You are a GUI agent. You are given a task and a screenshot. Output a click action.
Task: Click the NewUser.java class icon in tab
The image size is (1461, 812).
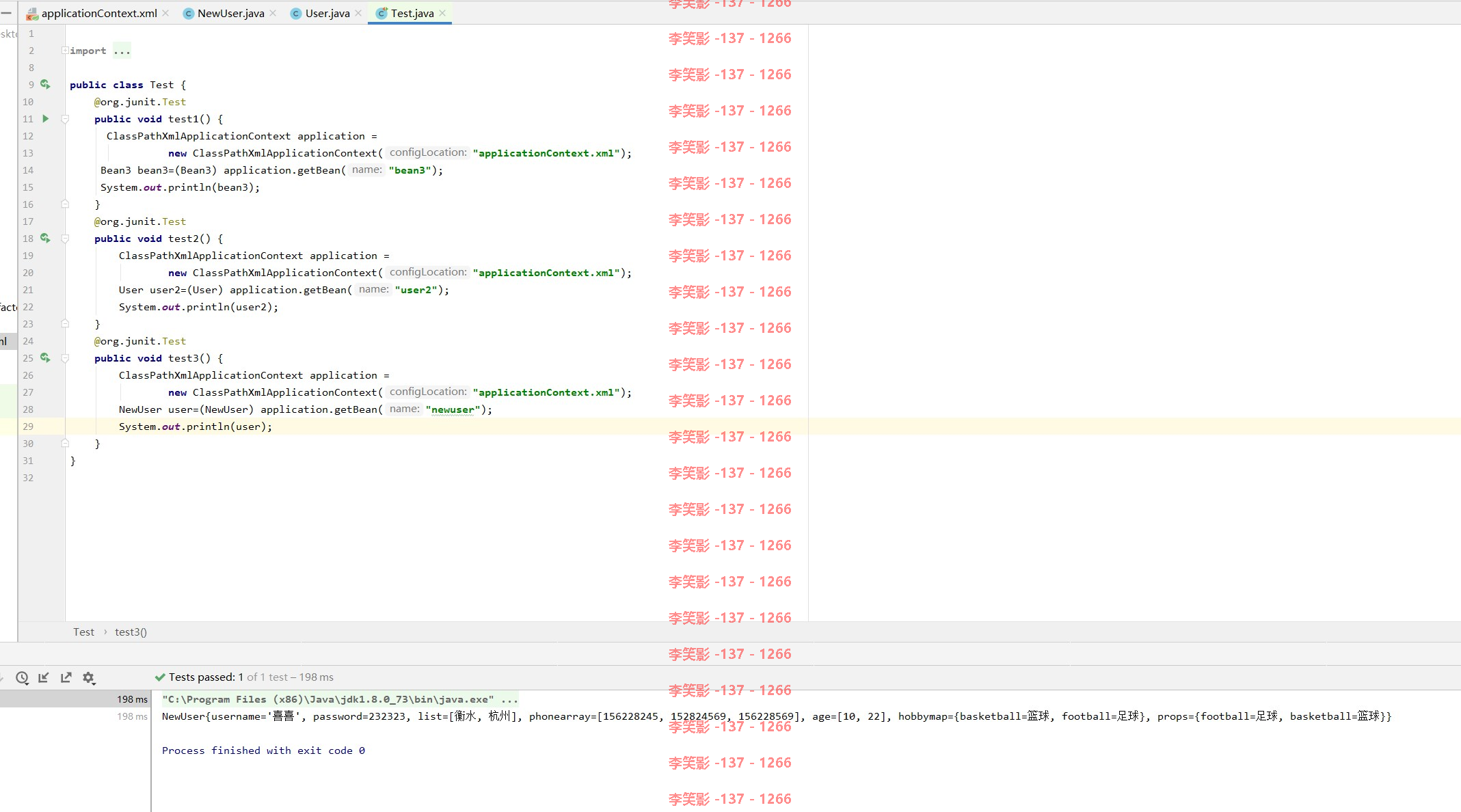188,14
